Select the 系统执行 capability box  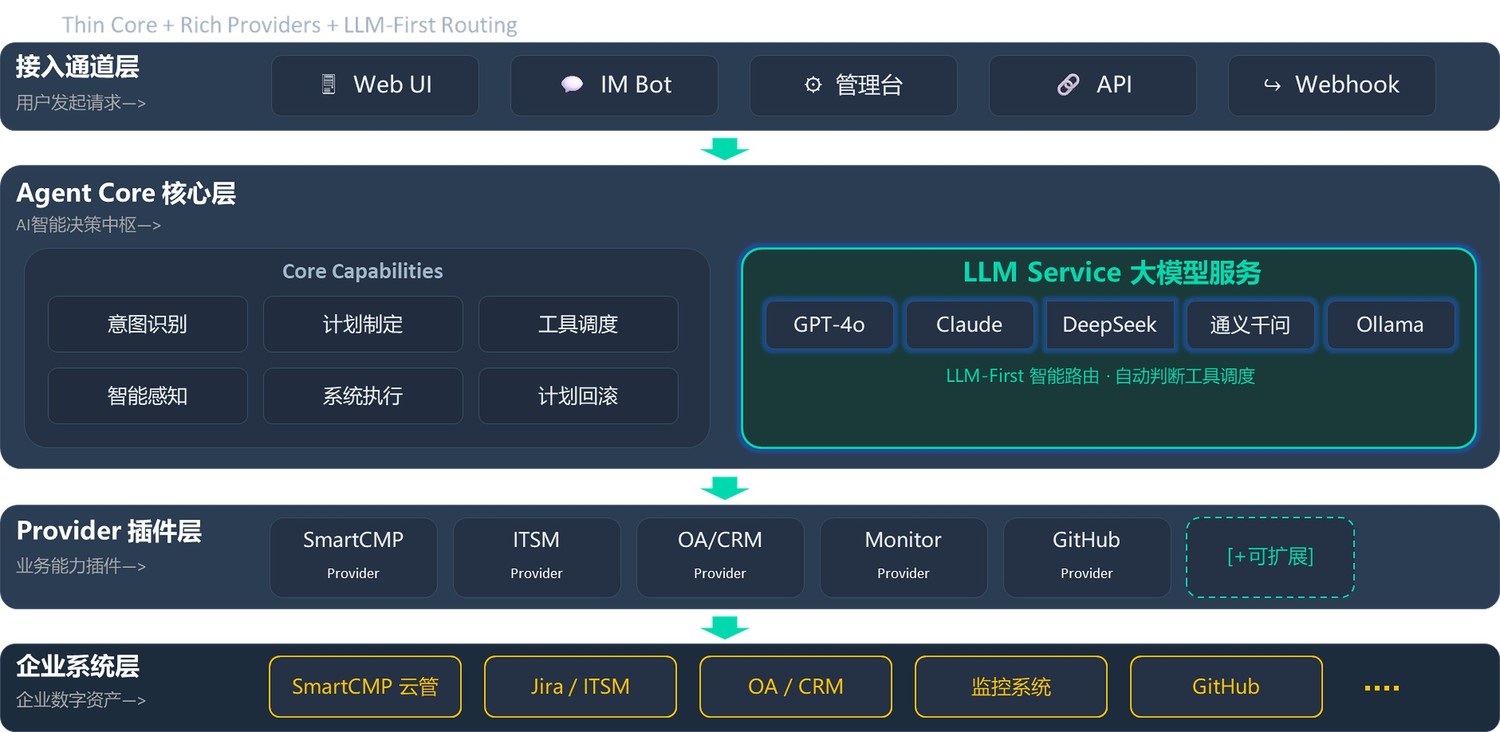363,396
